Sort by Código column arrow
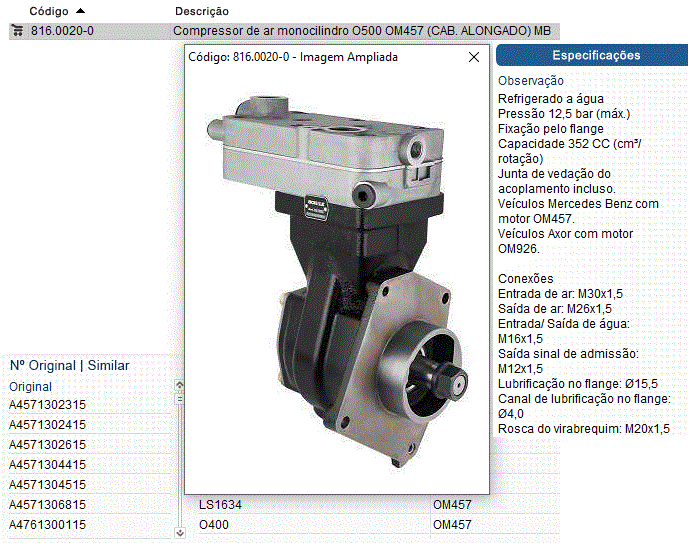 point(81,11)
